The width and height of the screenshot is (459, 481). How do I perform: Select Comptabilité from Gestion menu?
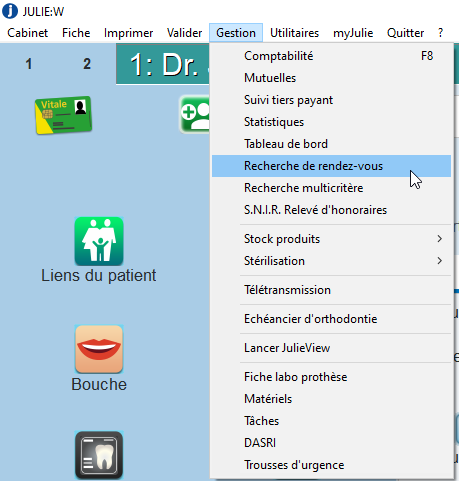(x=331, y=56)
